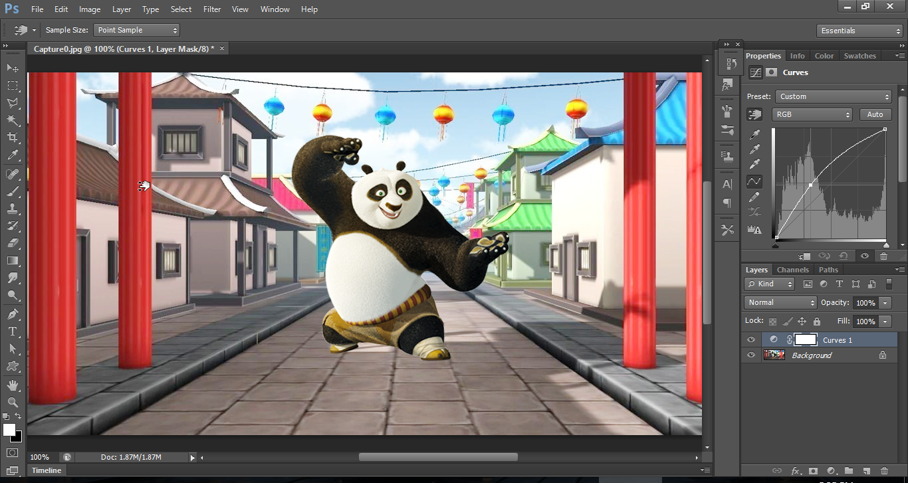Select the Eraser tool

click(13, 243)
